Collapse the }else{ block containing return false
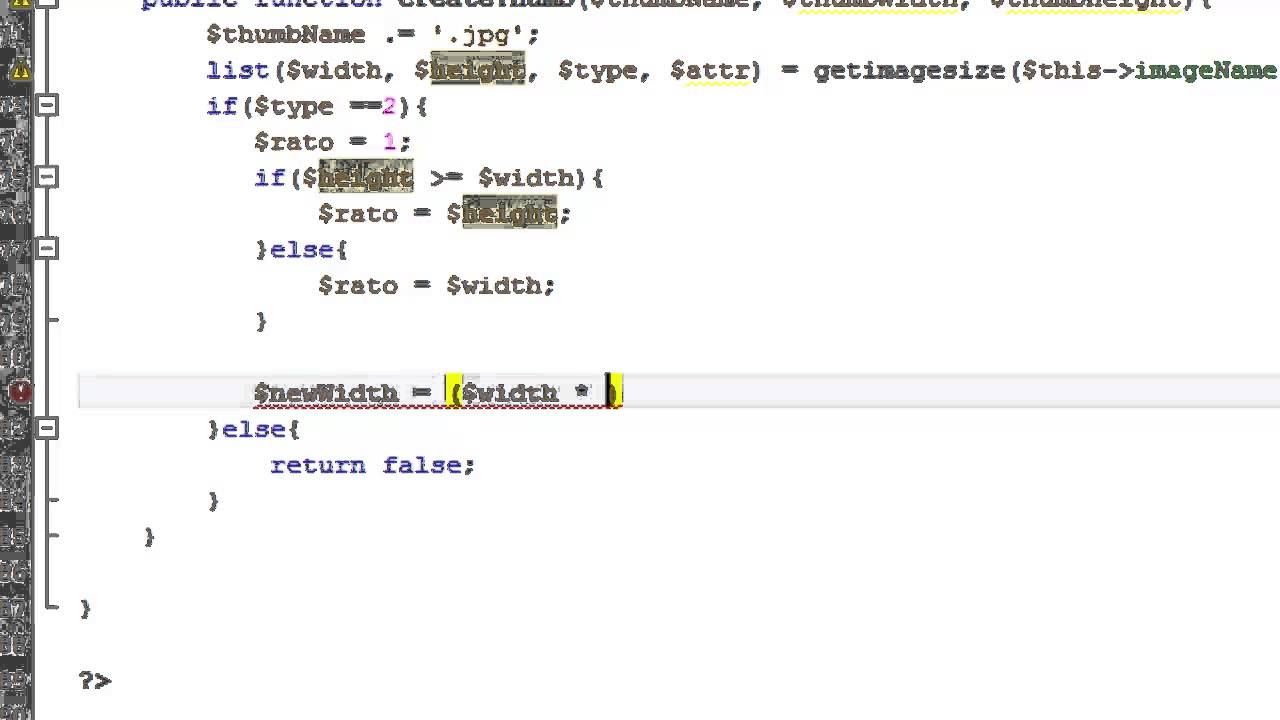 point(47,428)
